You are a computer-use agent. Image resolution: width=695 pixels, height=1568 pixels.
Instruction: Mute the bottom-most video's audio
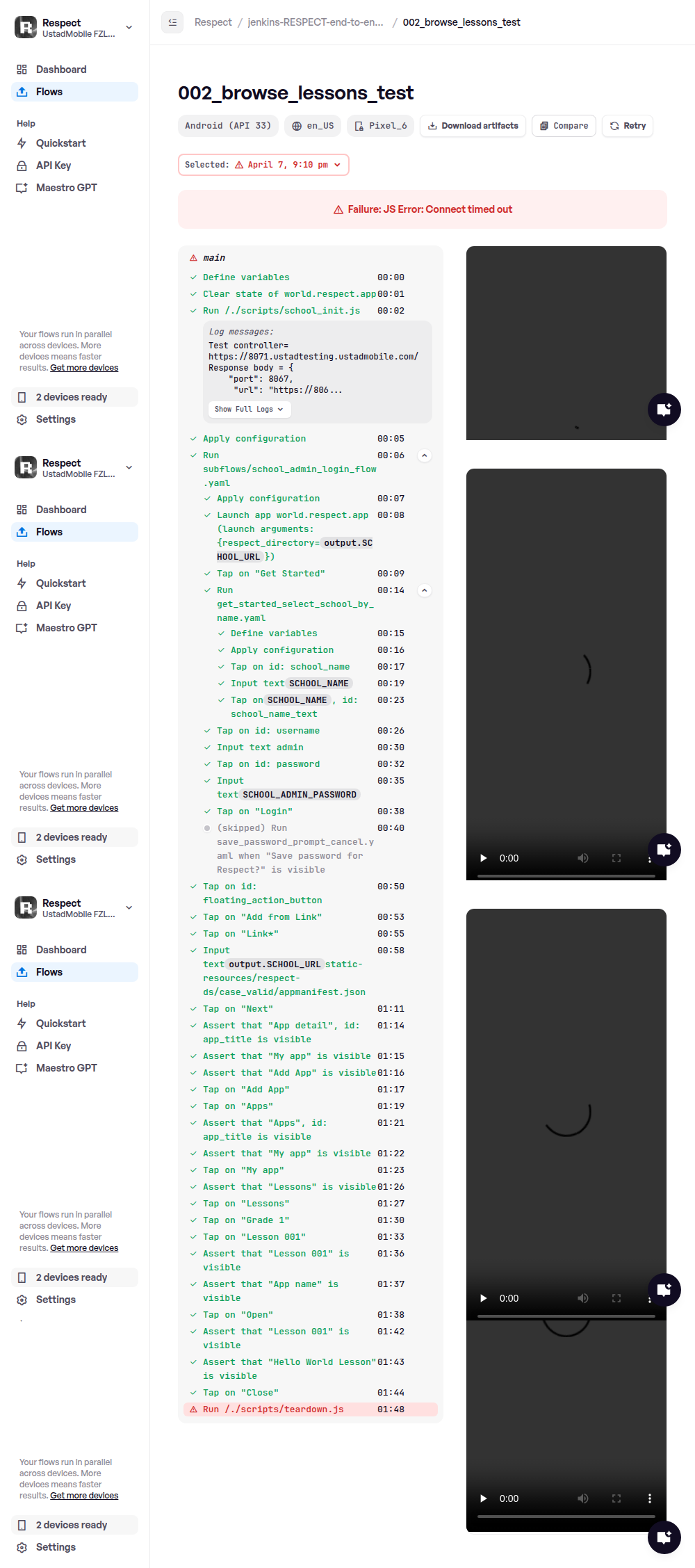[x=582, y=1498]
